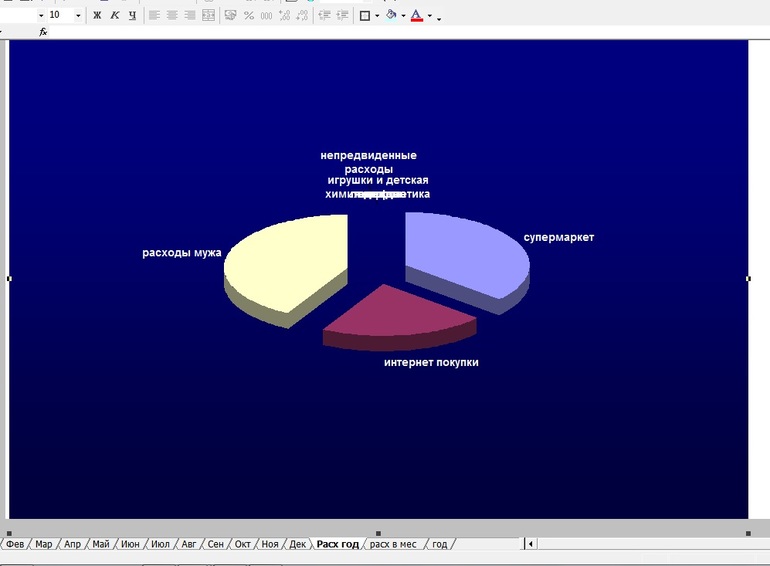The height and width of the screenshot is (566, 770).
Task: Click the align right icon
Action: coord(190,15)
